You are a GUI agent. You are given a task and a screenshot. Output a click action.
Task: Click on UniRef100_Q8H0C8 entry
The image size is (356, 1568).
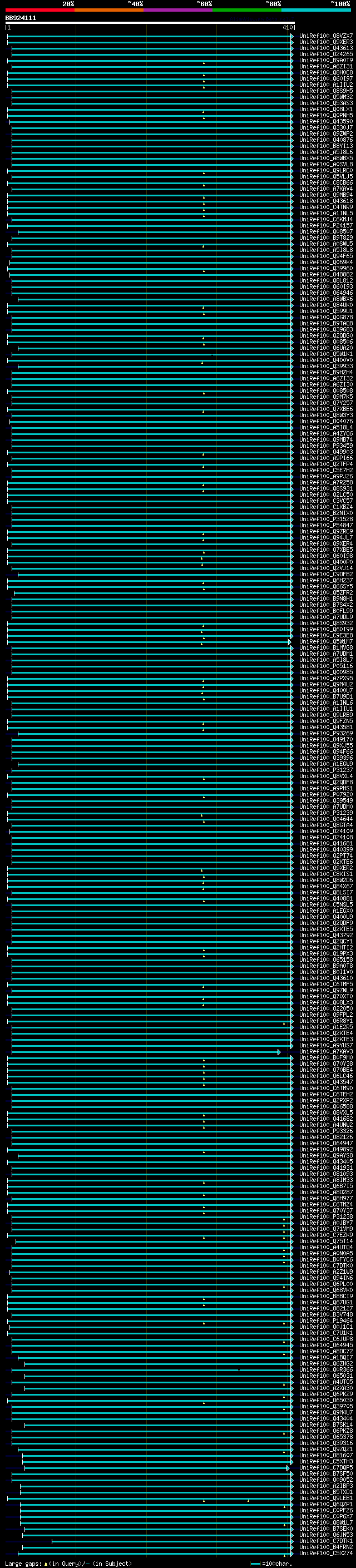tap(326, 72)
